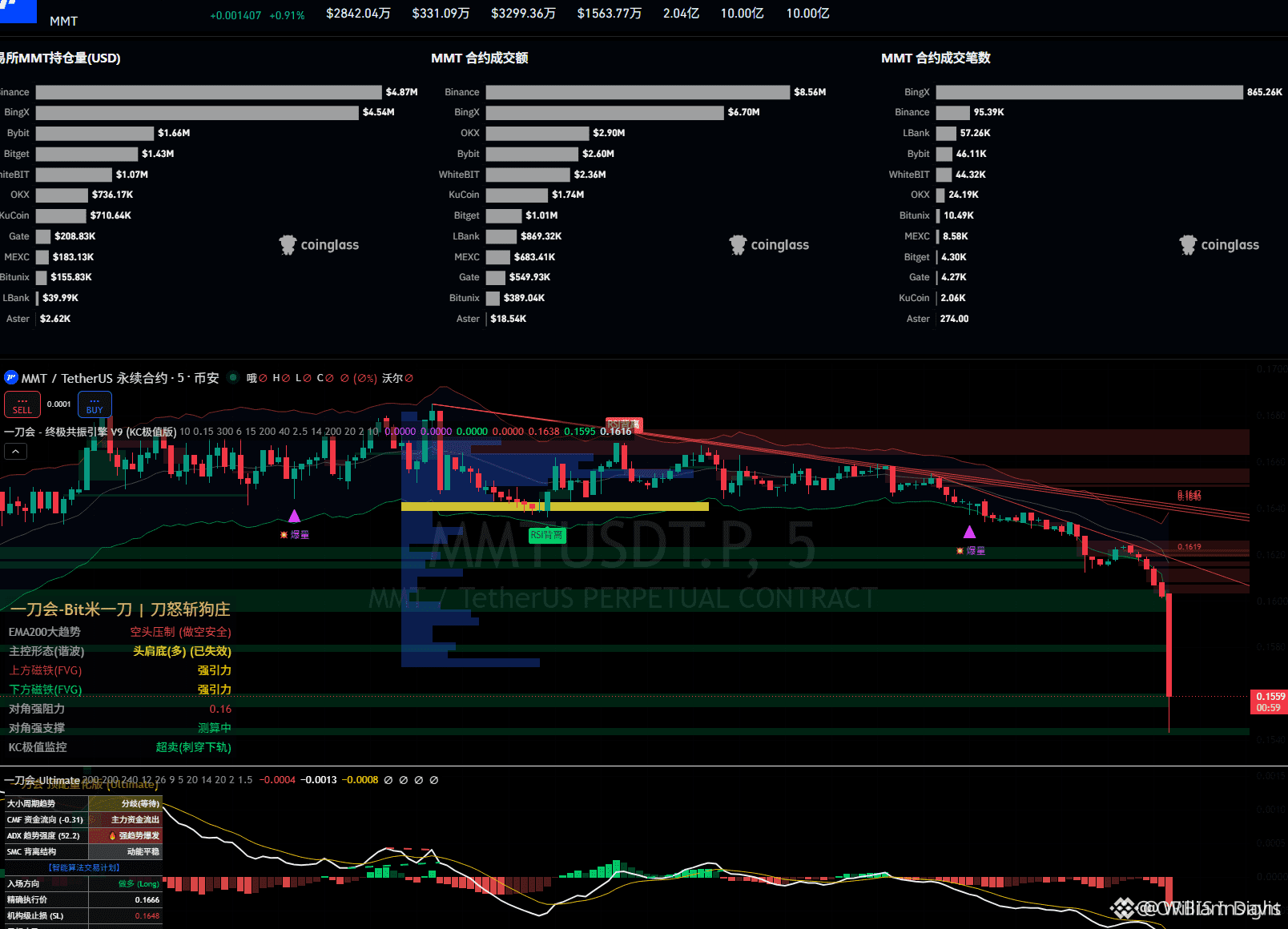This screenshot has width=1288, height=929.
Task: Click the green RSI背离 label on the chart
Action: pos(547,535)
